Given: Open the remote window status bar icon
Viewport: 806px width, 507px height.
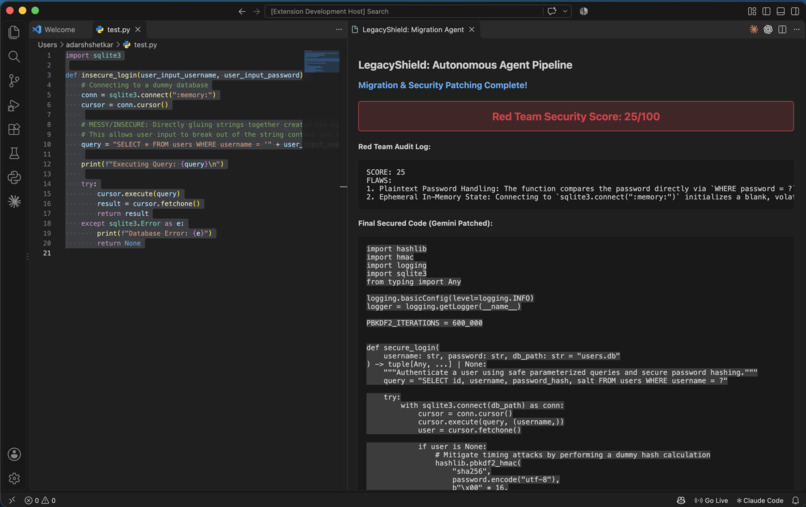Looking at the screenshot, I should pos(12,500).
